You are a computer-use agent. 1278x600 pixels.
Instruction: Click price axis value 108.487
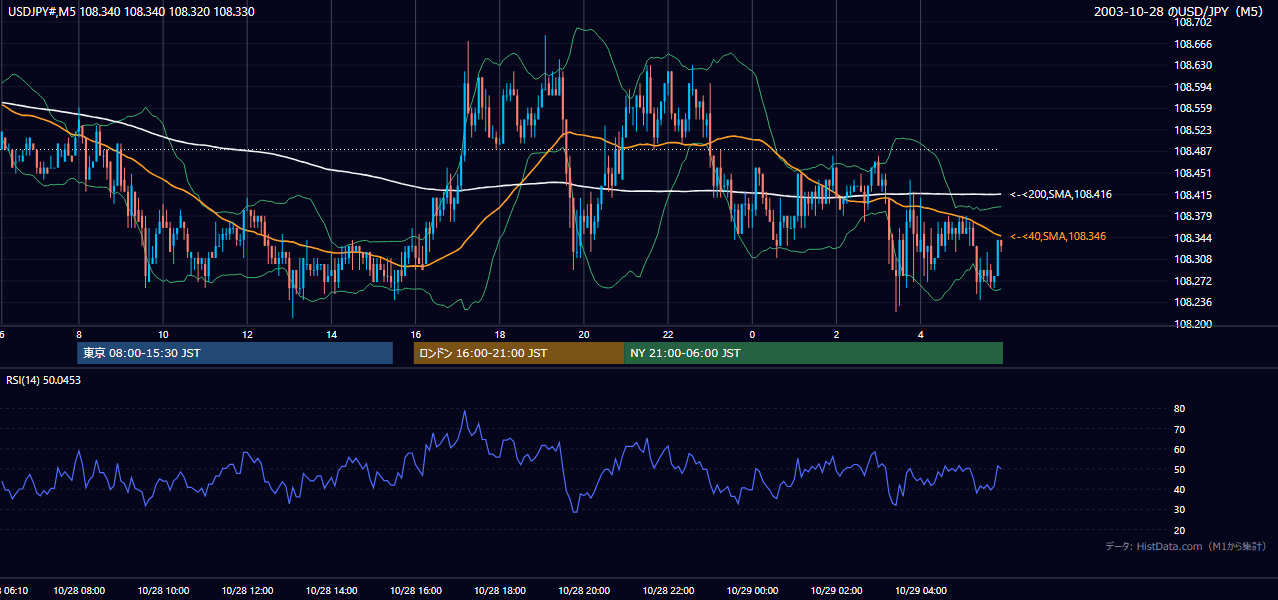[1193, 152]
